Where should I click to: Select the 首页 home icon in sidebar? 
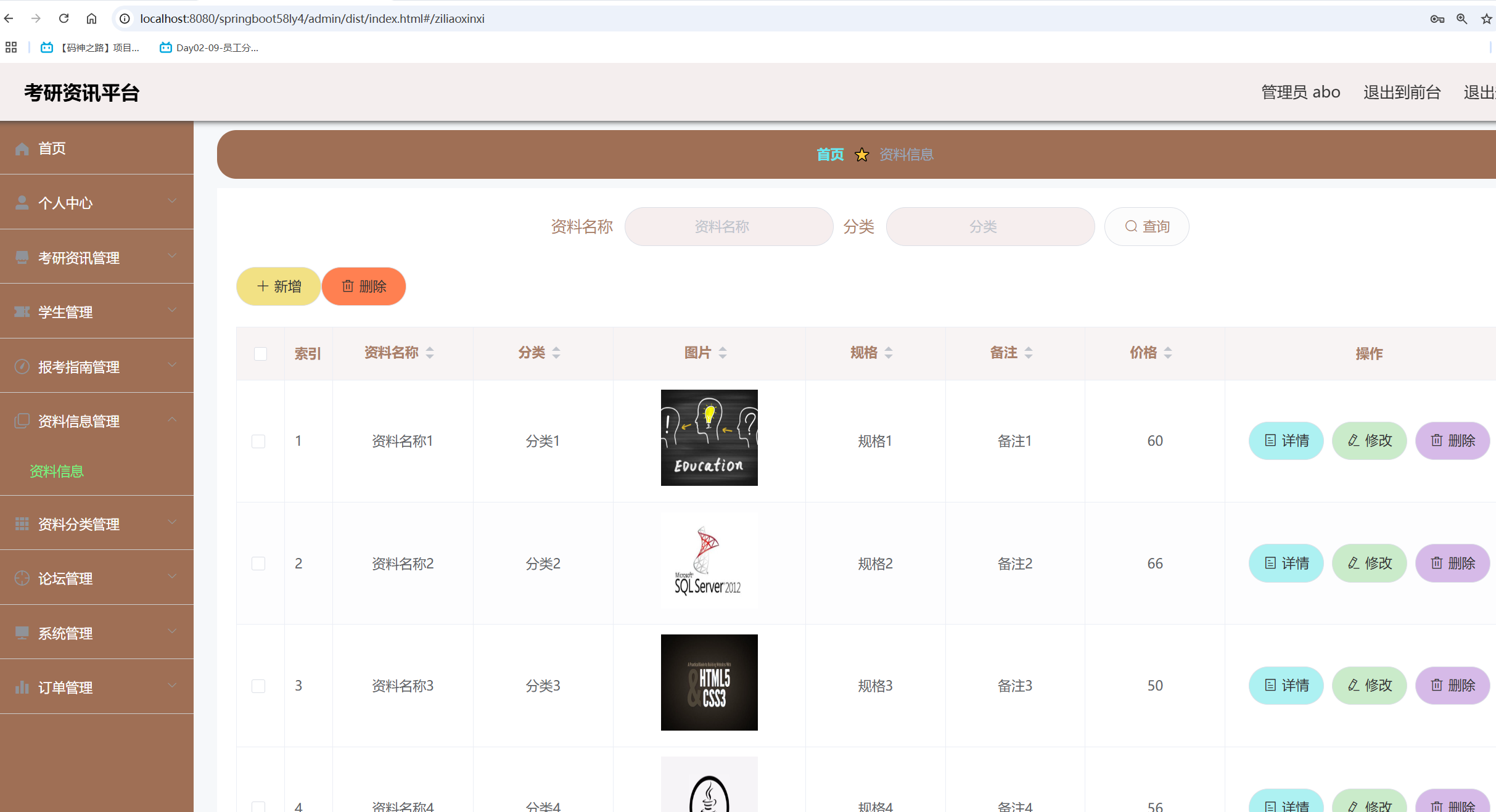point(22,148)
